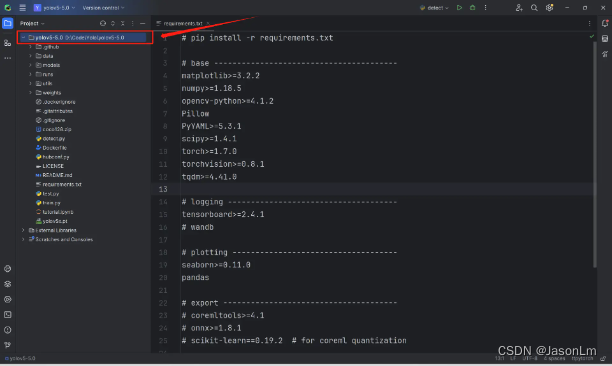Open the Database tool window

pyautogui.click(x=605, y=39)
